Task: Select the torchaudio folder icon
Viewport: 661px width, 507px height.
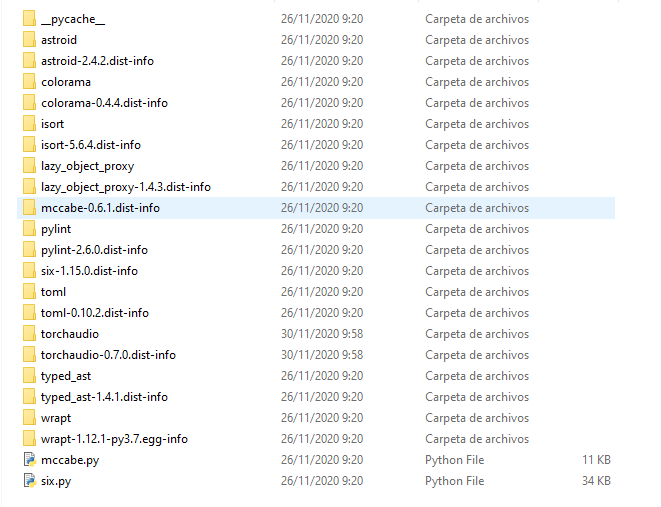Action: pos(29,333)
